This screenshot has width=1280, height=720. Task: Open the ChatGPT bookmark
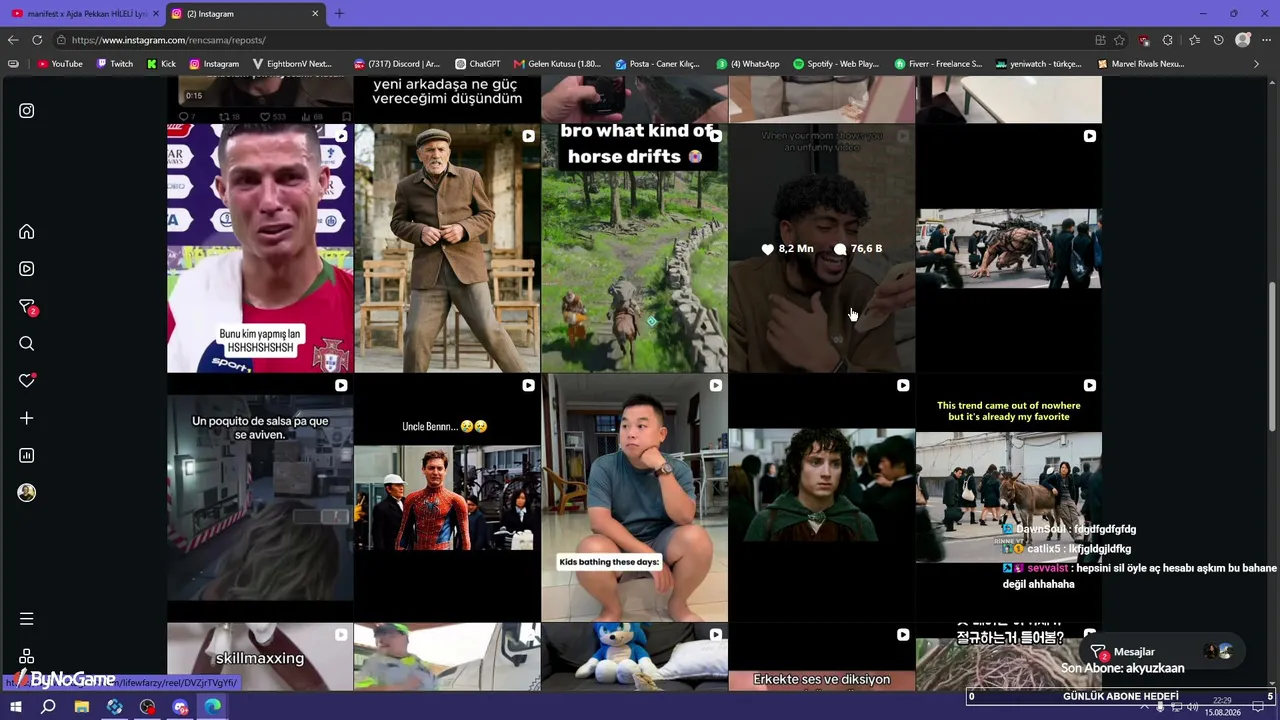click(x=477, y=64)
